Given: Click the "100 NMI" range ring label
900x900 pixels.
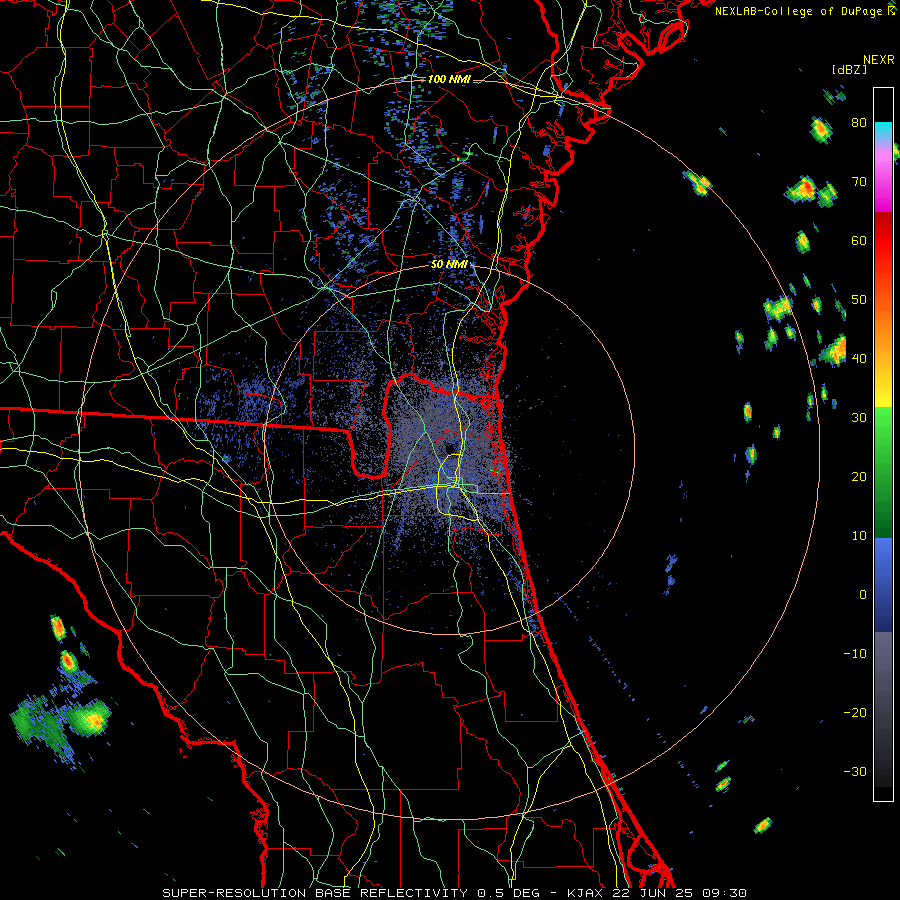Looking at the screenshot, I should coord(449,79).
